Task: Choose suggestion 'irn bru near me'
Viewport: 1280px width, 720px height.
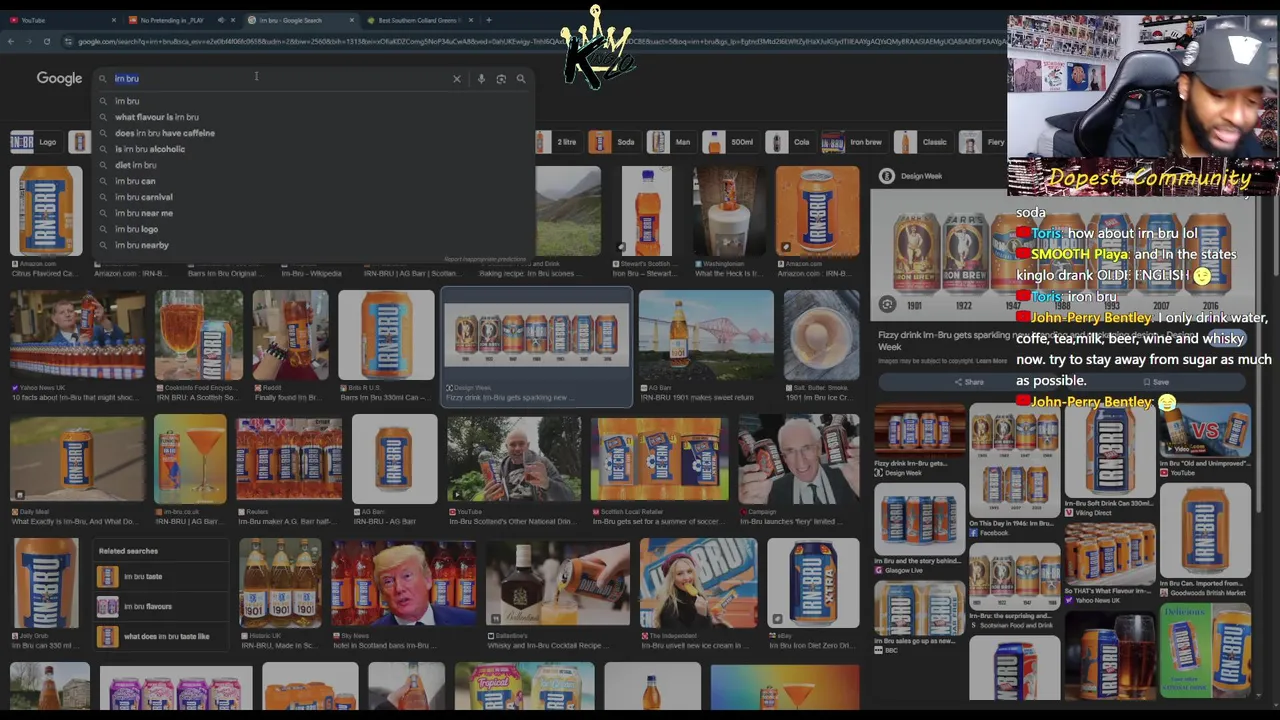Action: coord(144,213)
